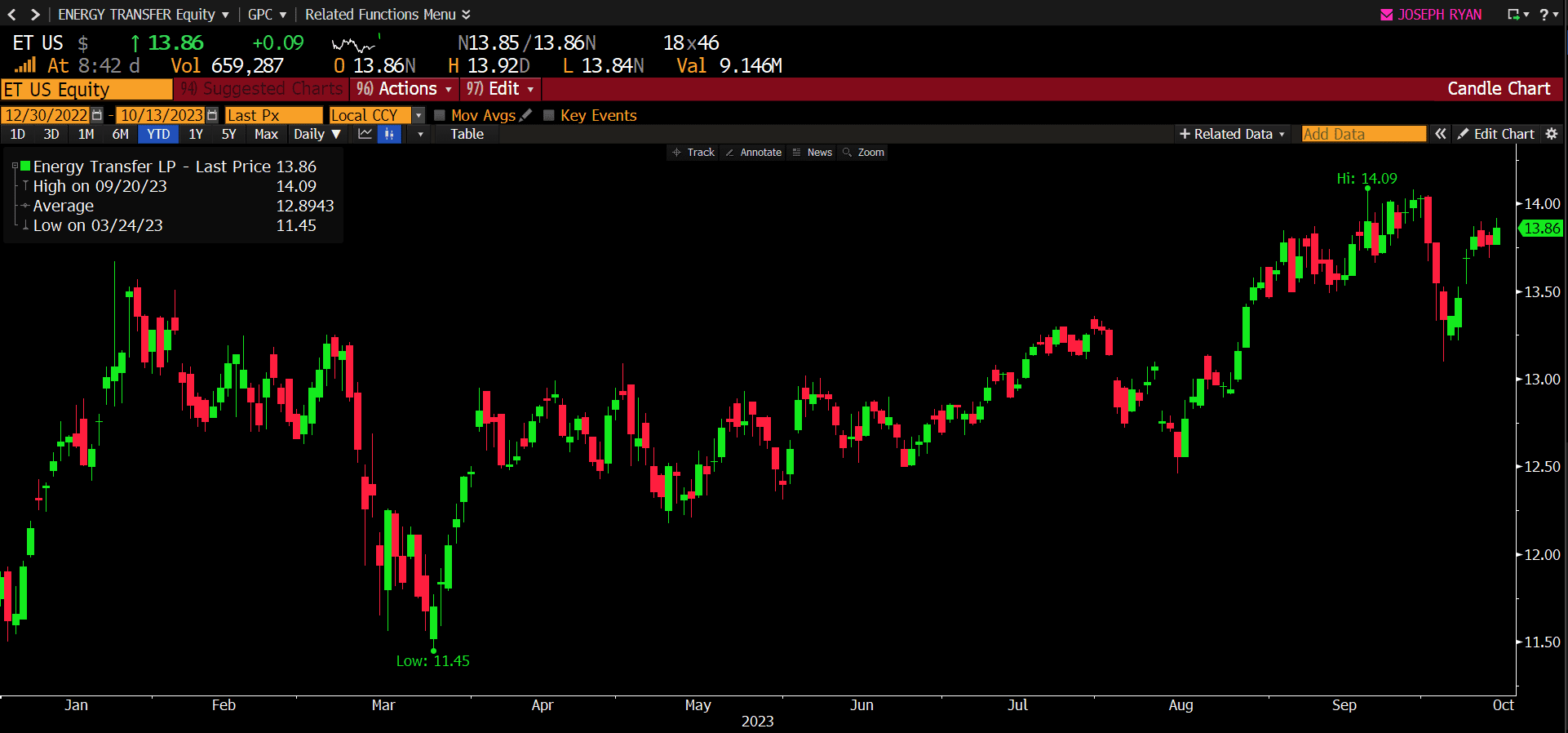Click the signal bars icon beside At
The height and width of the screenshot is (733, 1568).
click(x=25, y=65)
